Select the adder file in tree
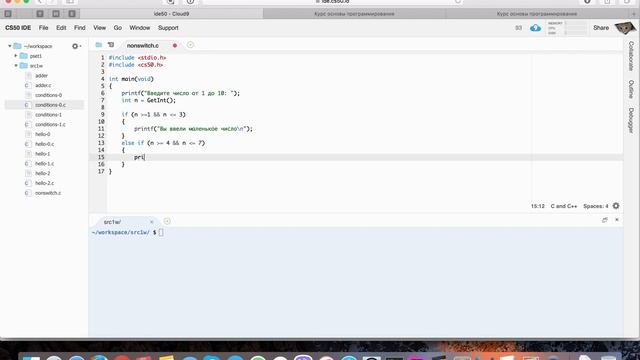The height and width of the screenshot is (360, 640). [41, 76]
